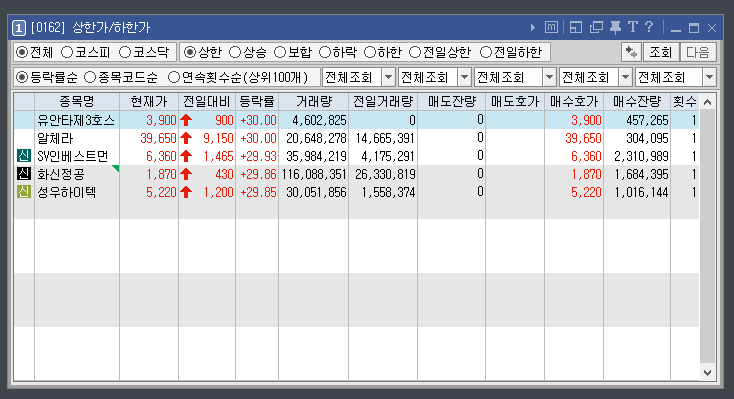The image size is (734, 399).
Task: Click current price 39,650 for 알체라
Action: pyautogui.click(x=158, y=138)
